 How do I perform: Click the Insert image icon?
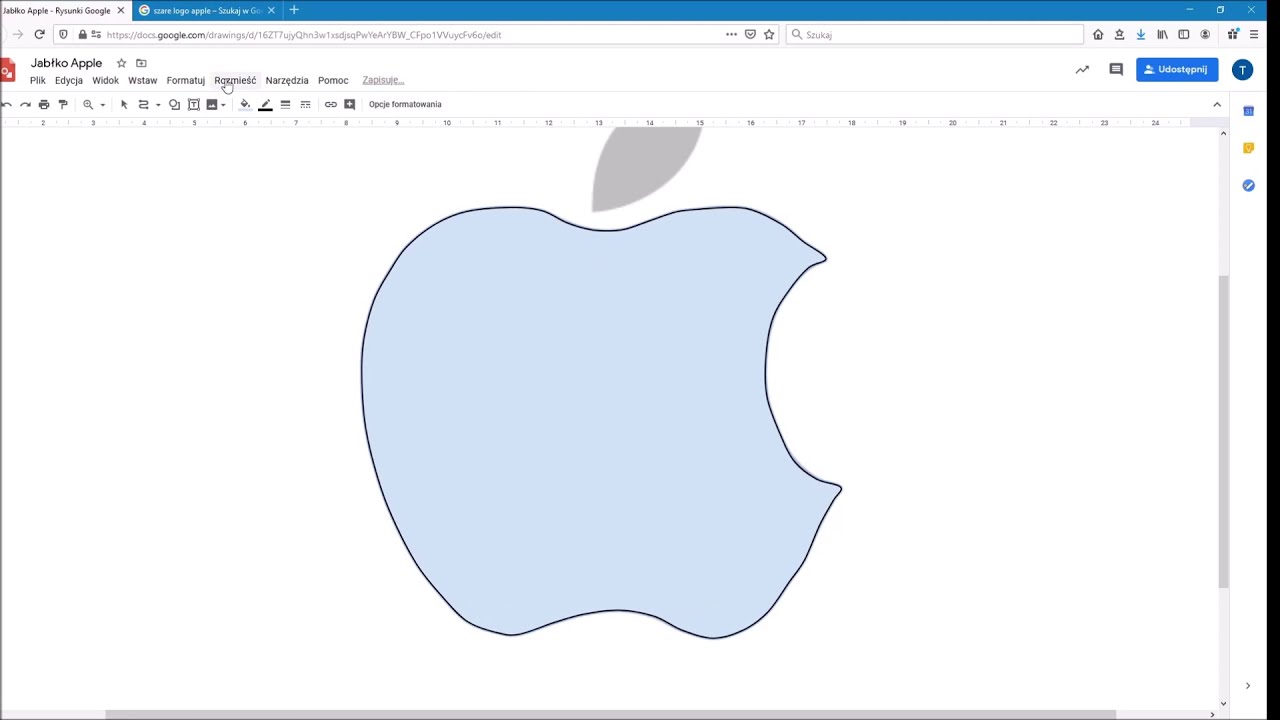(x=211, y=104)
